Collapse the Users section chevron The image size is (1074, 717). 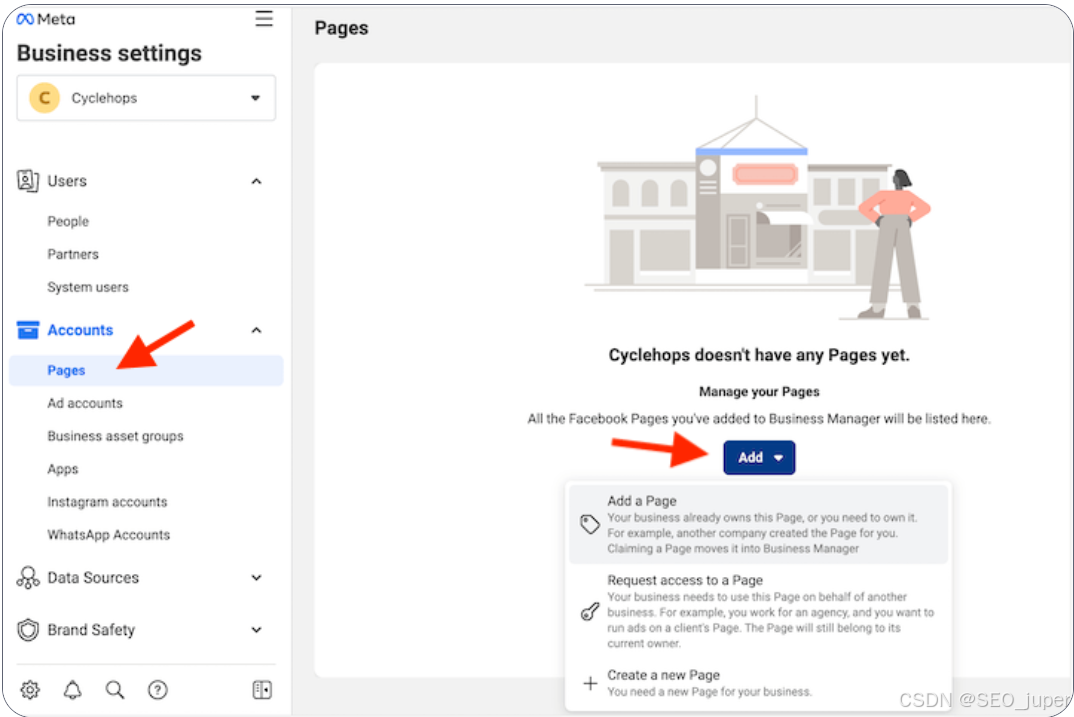[256, 181]
